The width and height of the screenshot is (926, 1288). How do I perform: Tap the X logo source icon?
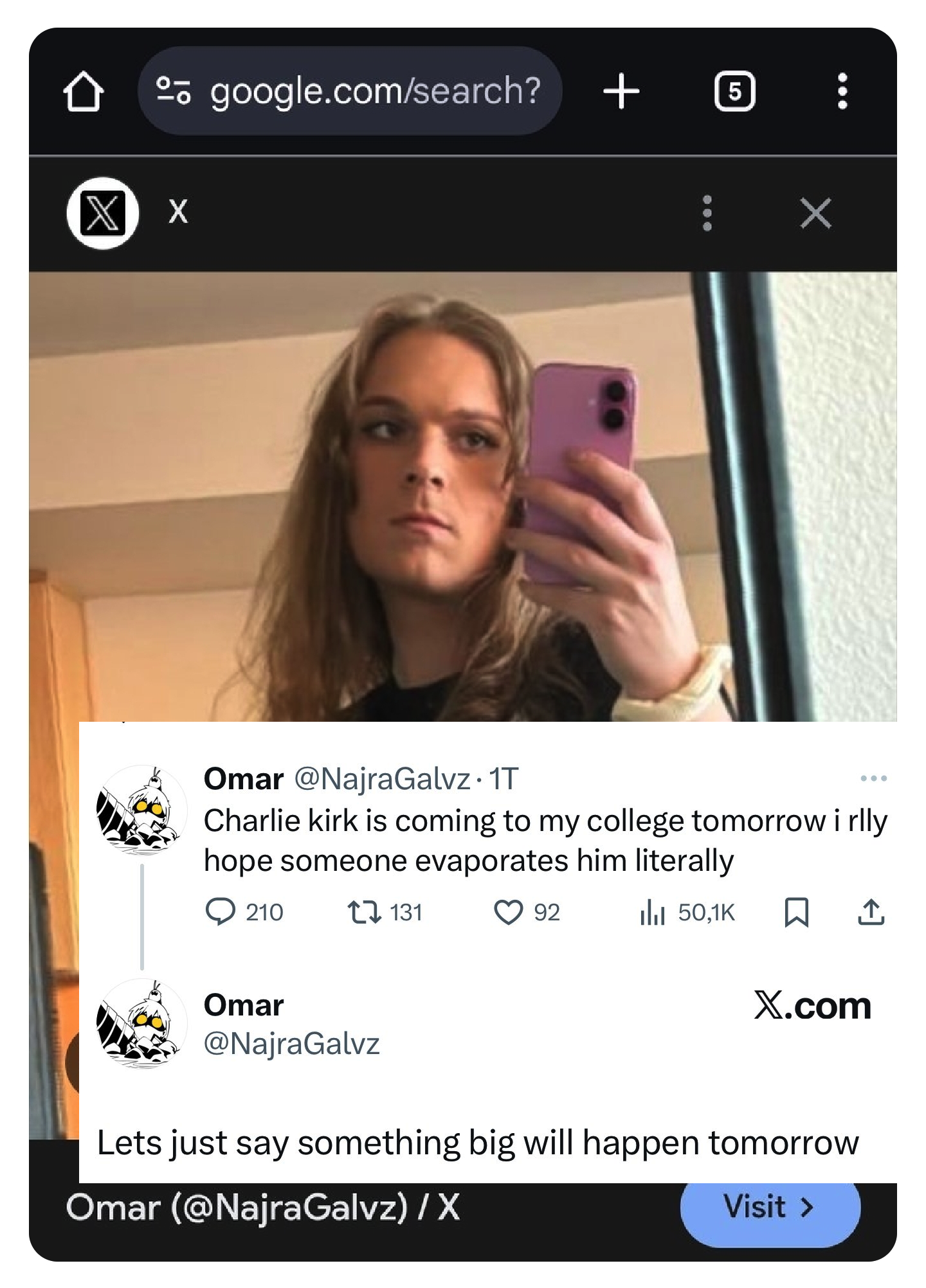point(103,213)
